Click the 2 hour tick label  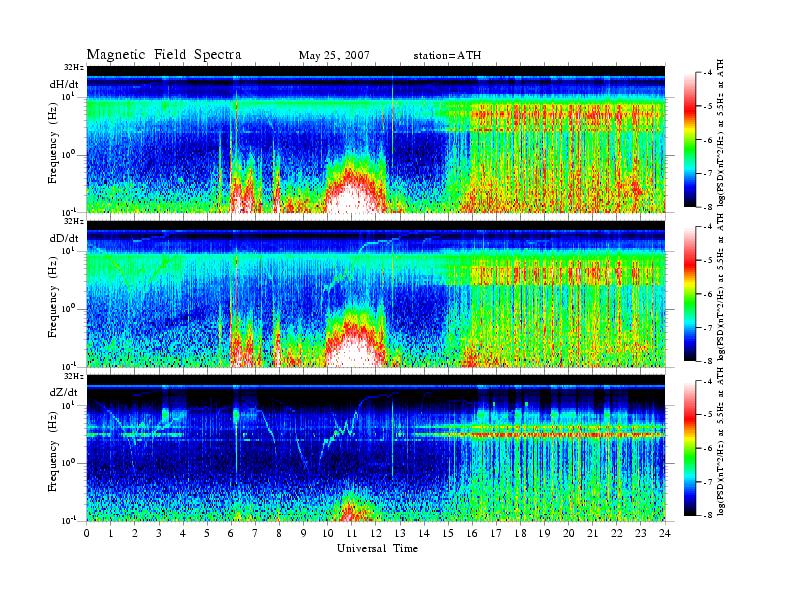pyautogui.click(x=135, y=533)
